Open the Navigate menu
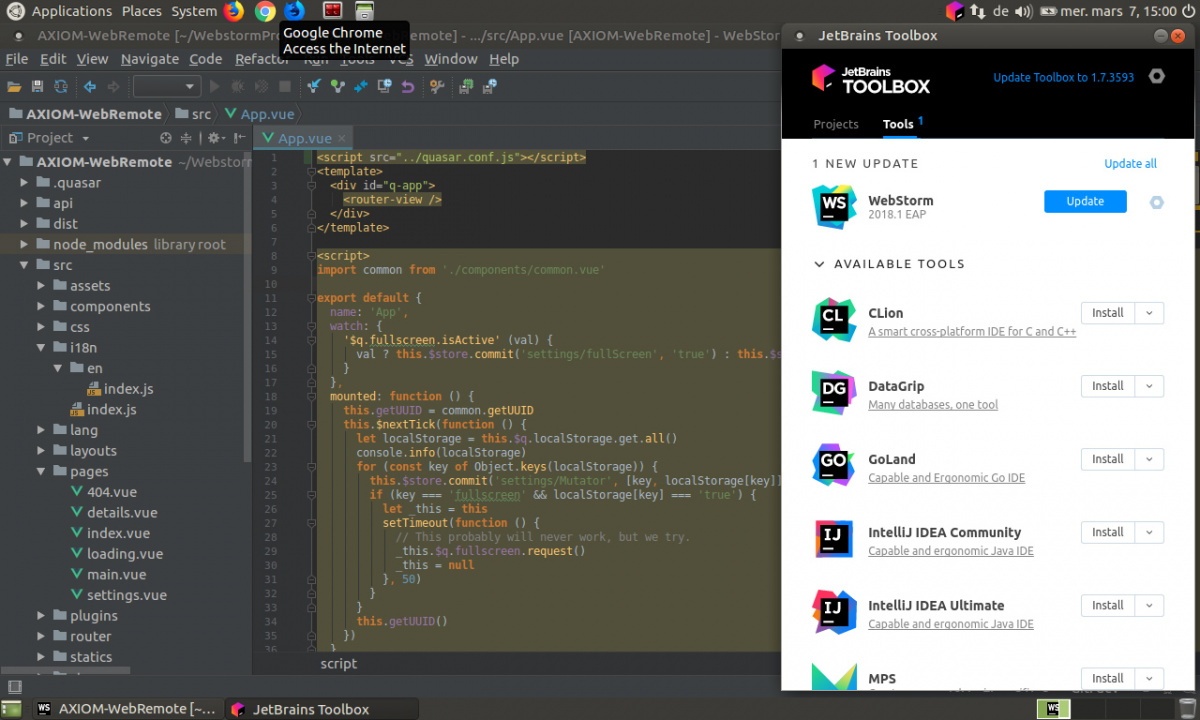Screen dimensions: 1200x720 [x=150, y=59]
